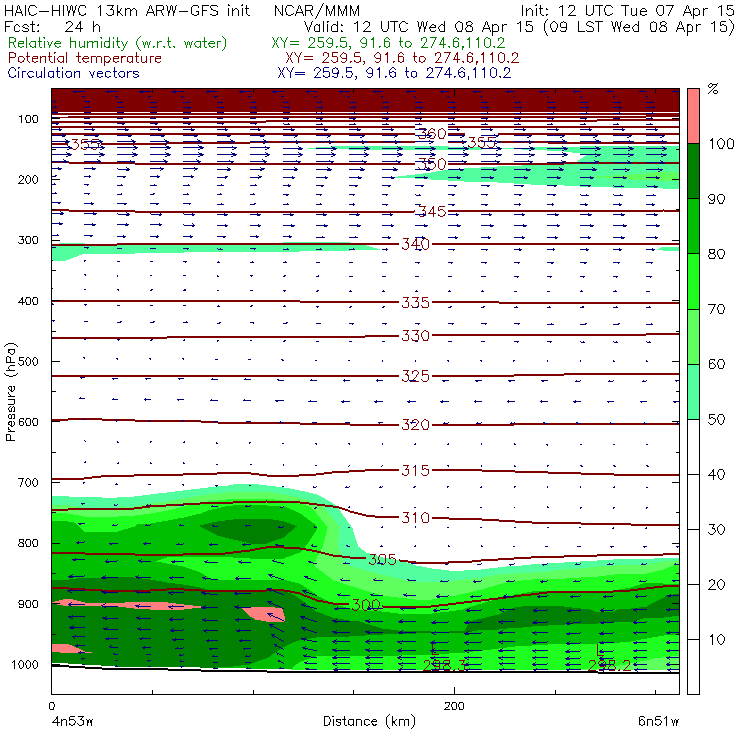The image size is (740, 740).
Task: Click the pink color band above 100%
Action: (693, 116)
